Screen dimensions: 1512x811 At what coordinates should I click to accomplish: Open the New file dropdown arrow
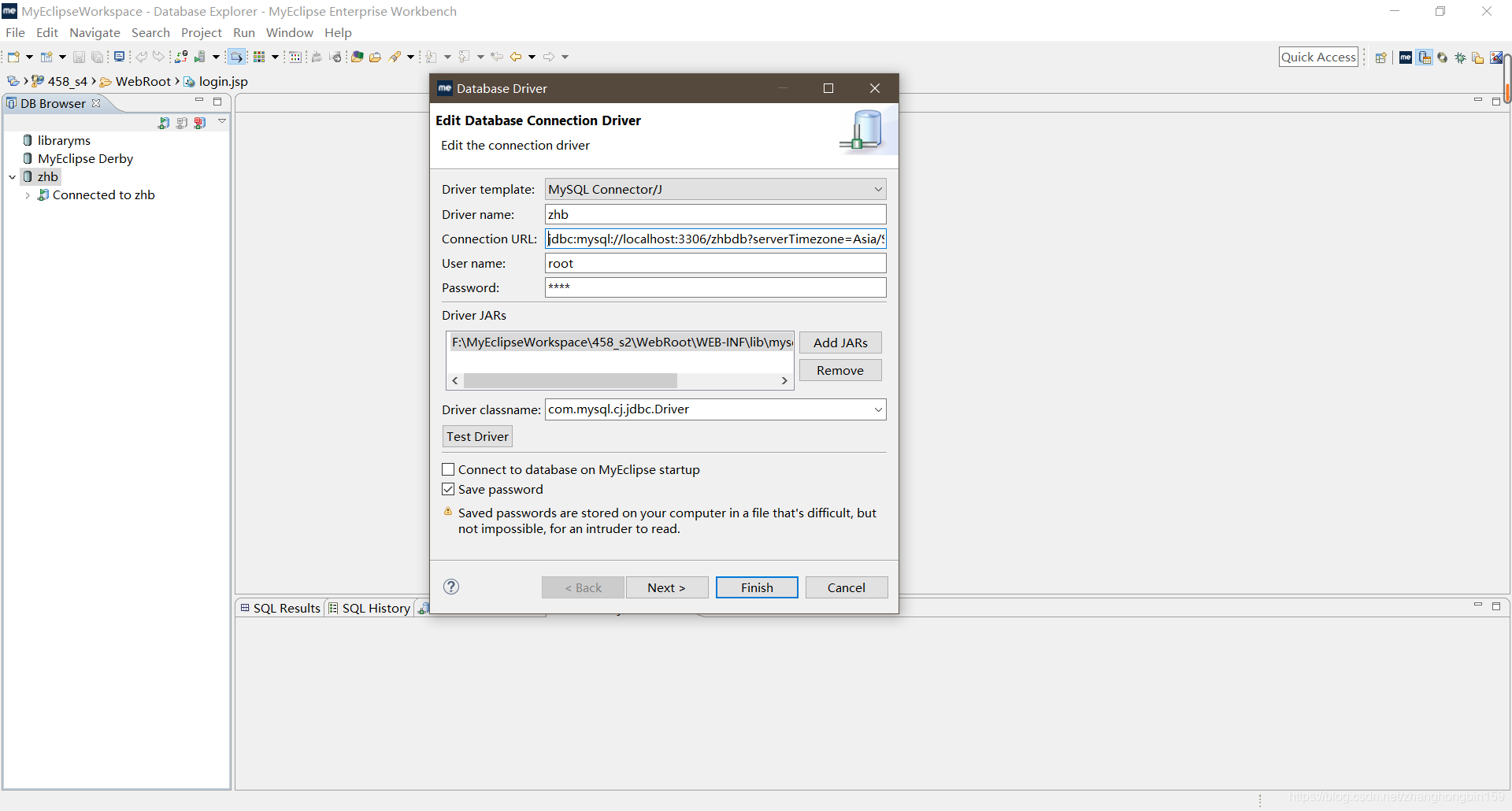coord(29,57)
